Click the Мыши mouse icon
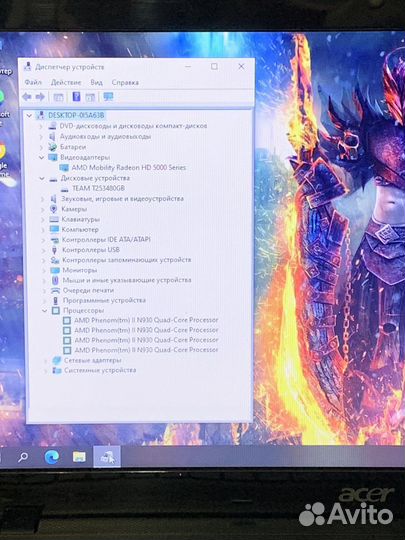Screen dimensions: 405x540 (55, 280)
